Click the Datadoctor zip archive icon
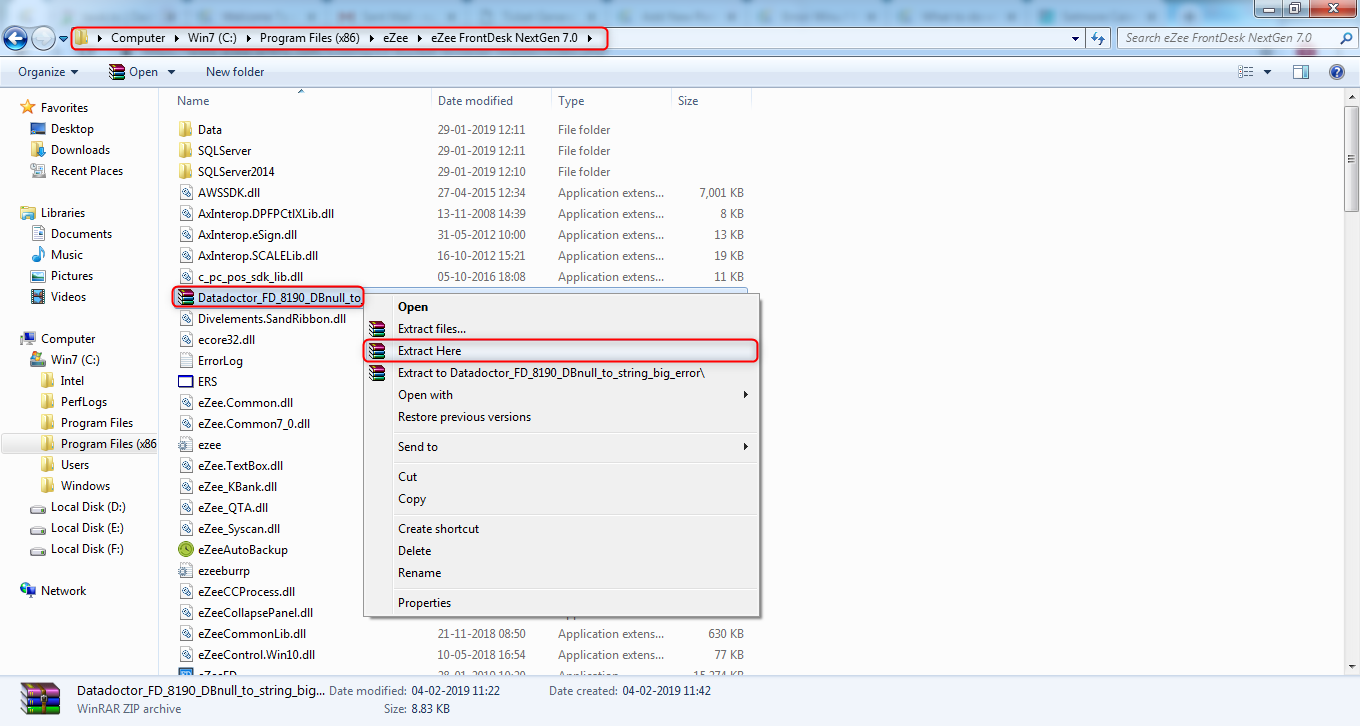1360x726 pixels. point(185,297)
